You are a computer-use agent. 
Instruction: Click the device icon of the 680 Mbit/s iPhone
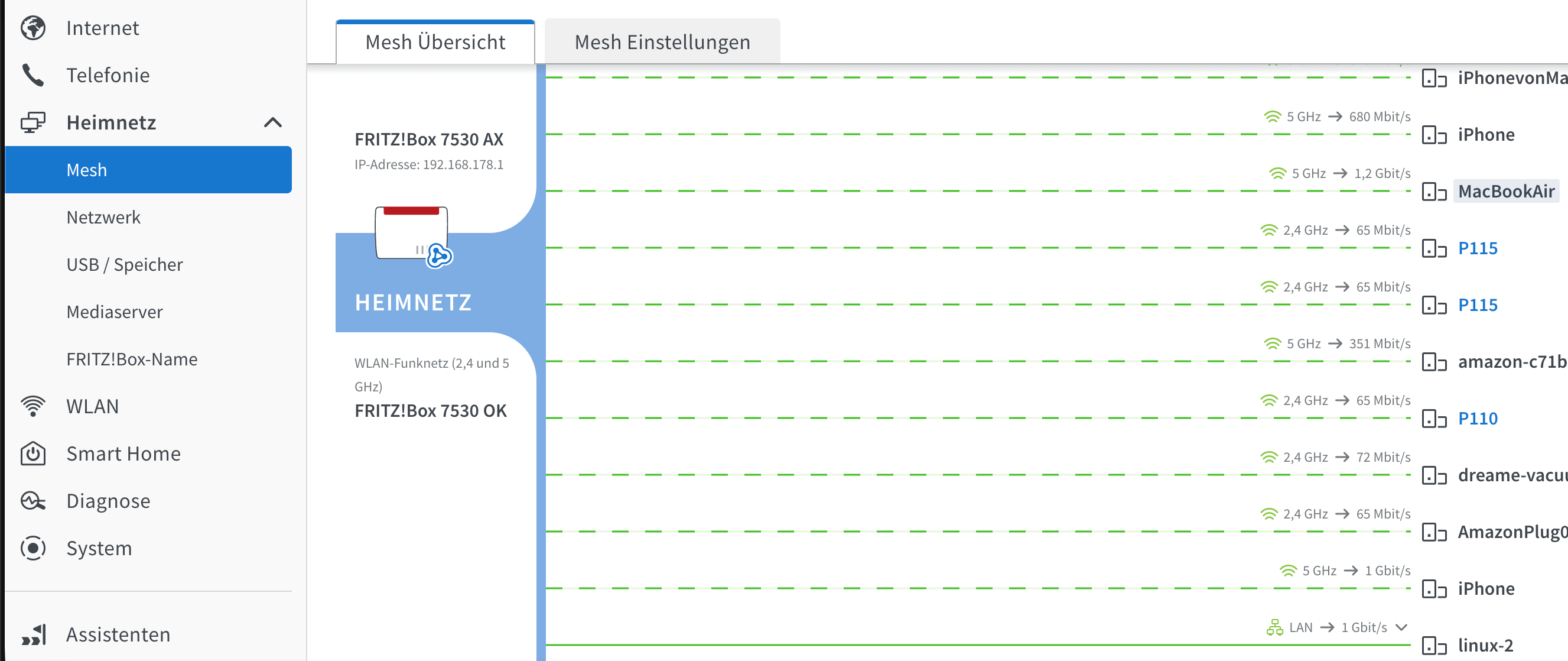[x=1434, y=135]
